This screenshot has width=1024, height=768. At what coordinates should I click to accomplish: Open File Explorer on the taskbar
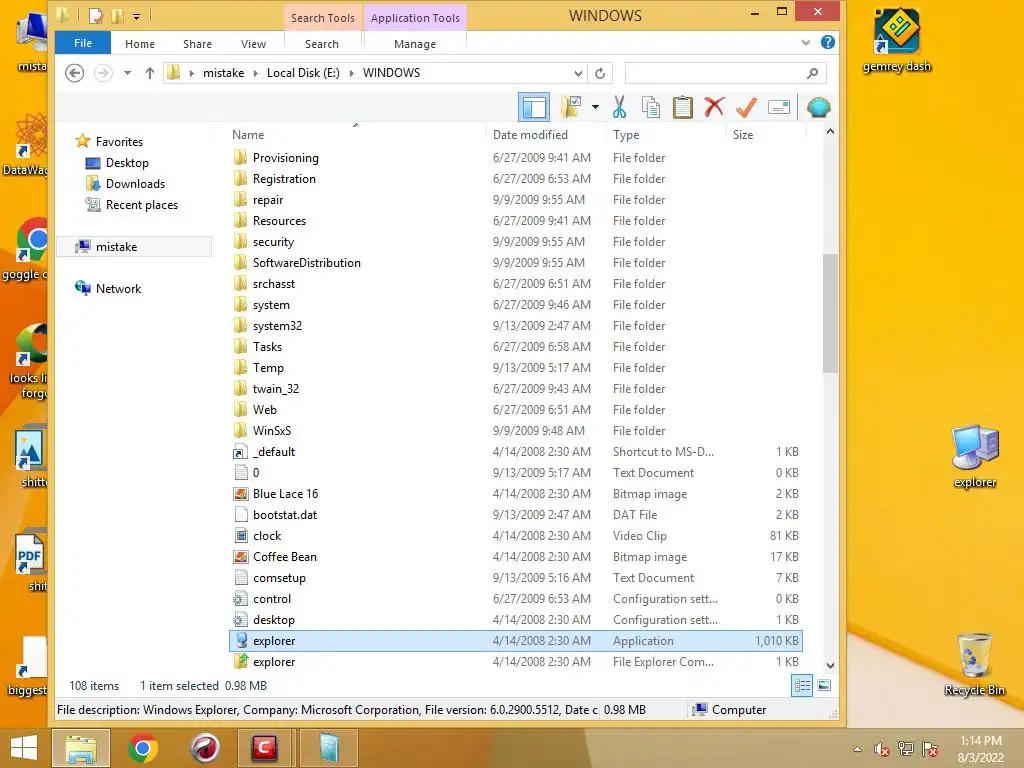(x=81, y=748)
